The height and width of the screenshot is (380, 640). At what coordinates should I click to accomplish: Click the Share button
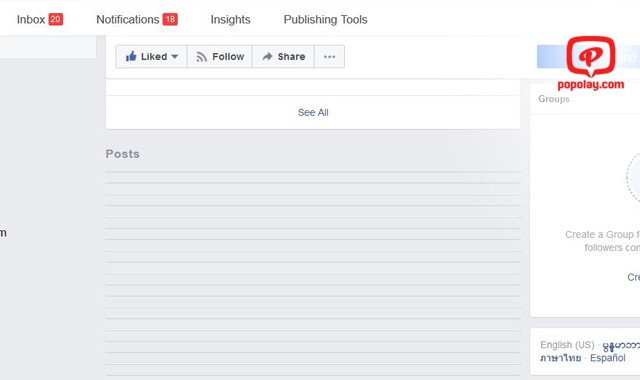tap(283, 56)
